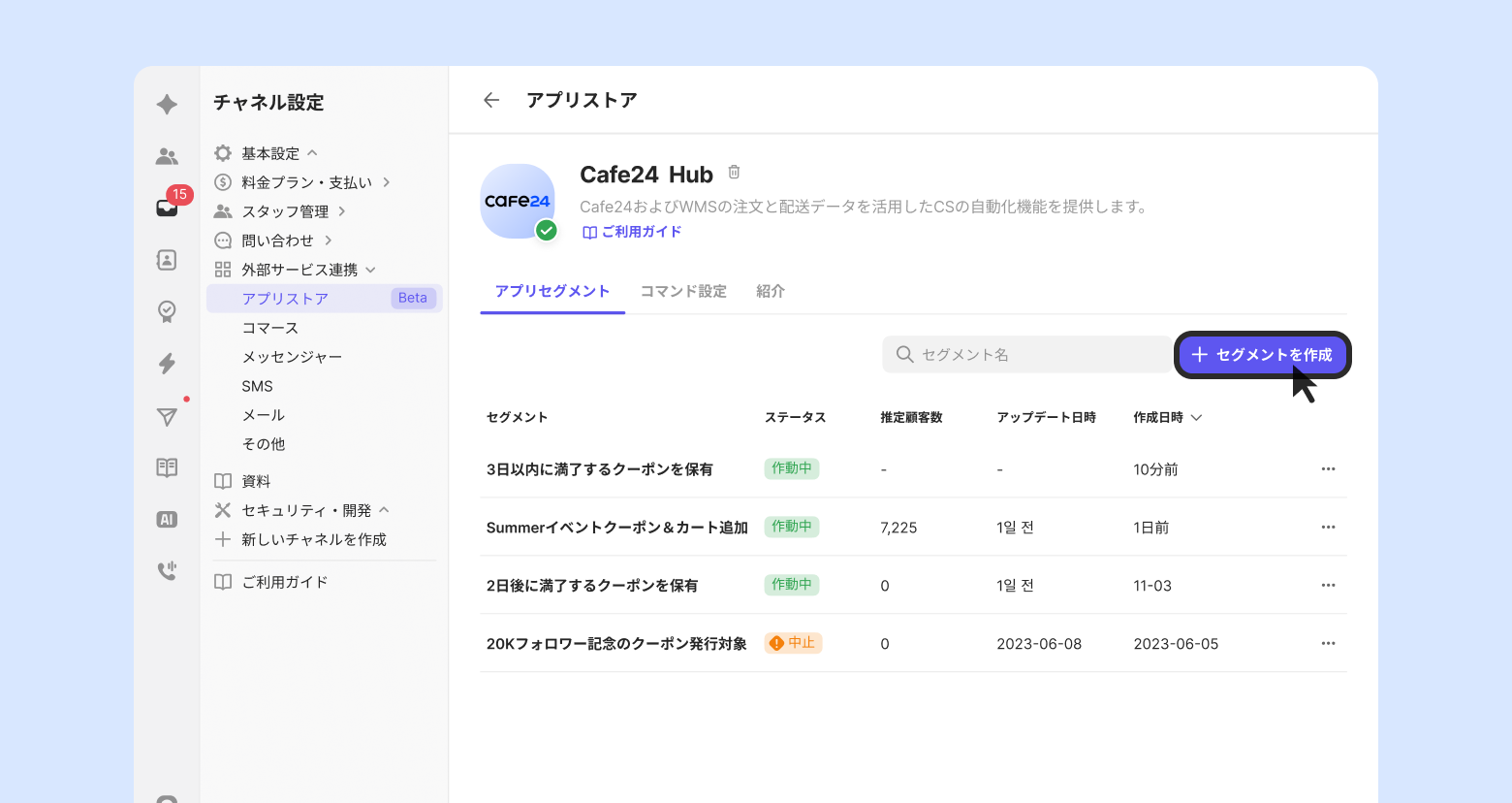Click the inbox icon with 15 badge
Viewport: 1512px width, 803px height.
tap(168, 208)
